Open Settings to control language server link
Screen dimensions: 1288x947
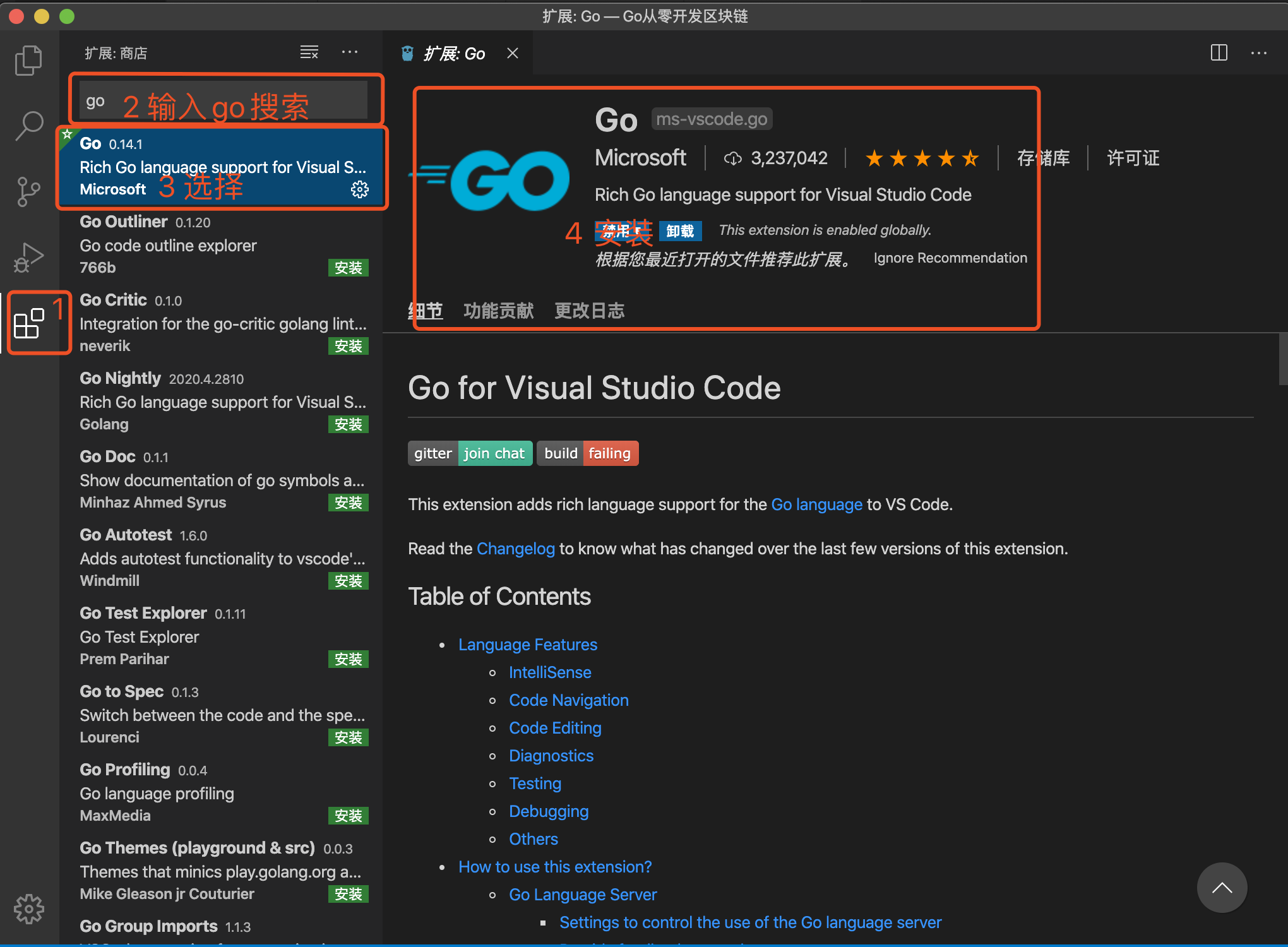point(750,922)
